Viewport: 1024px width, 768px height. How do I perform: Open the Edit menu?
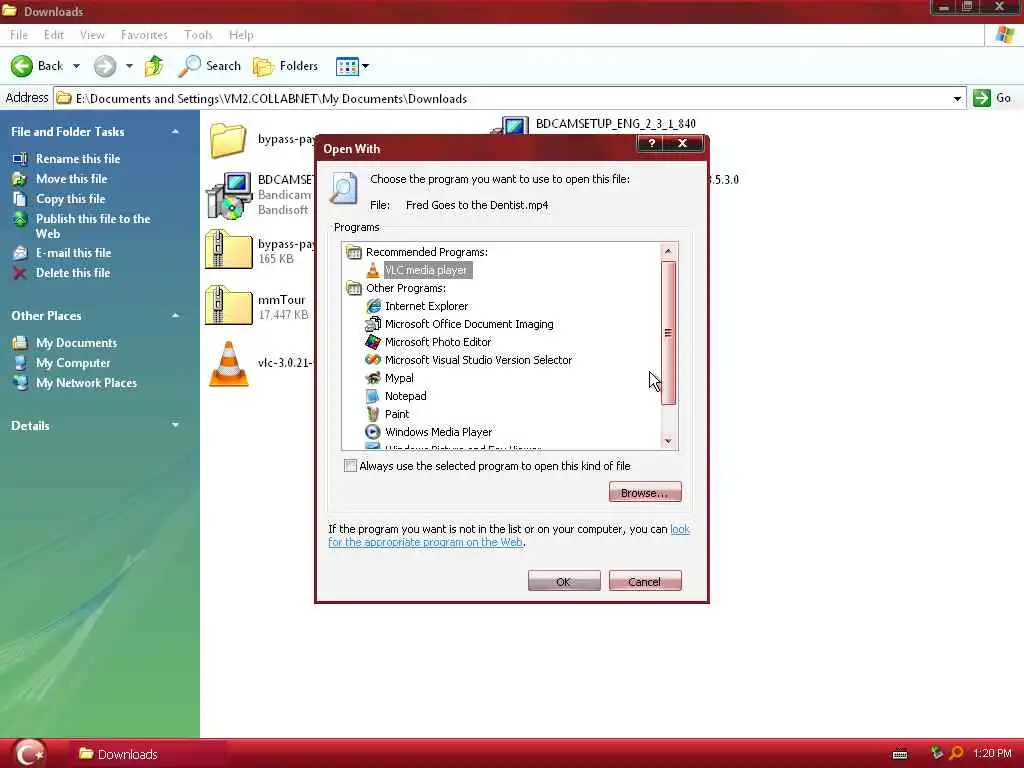click(x=54, y=35)
